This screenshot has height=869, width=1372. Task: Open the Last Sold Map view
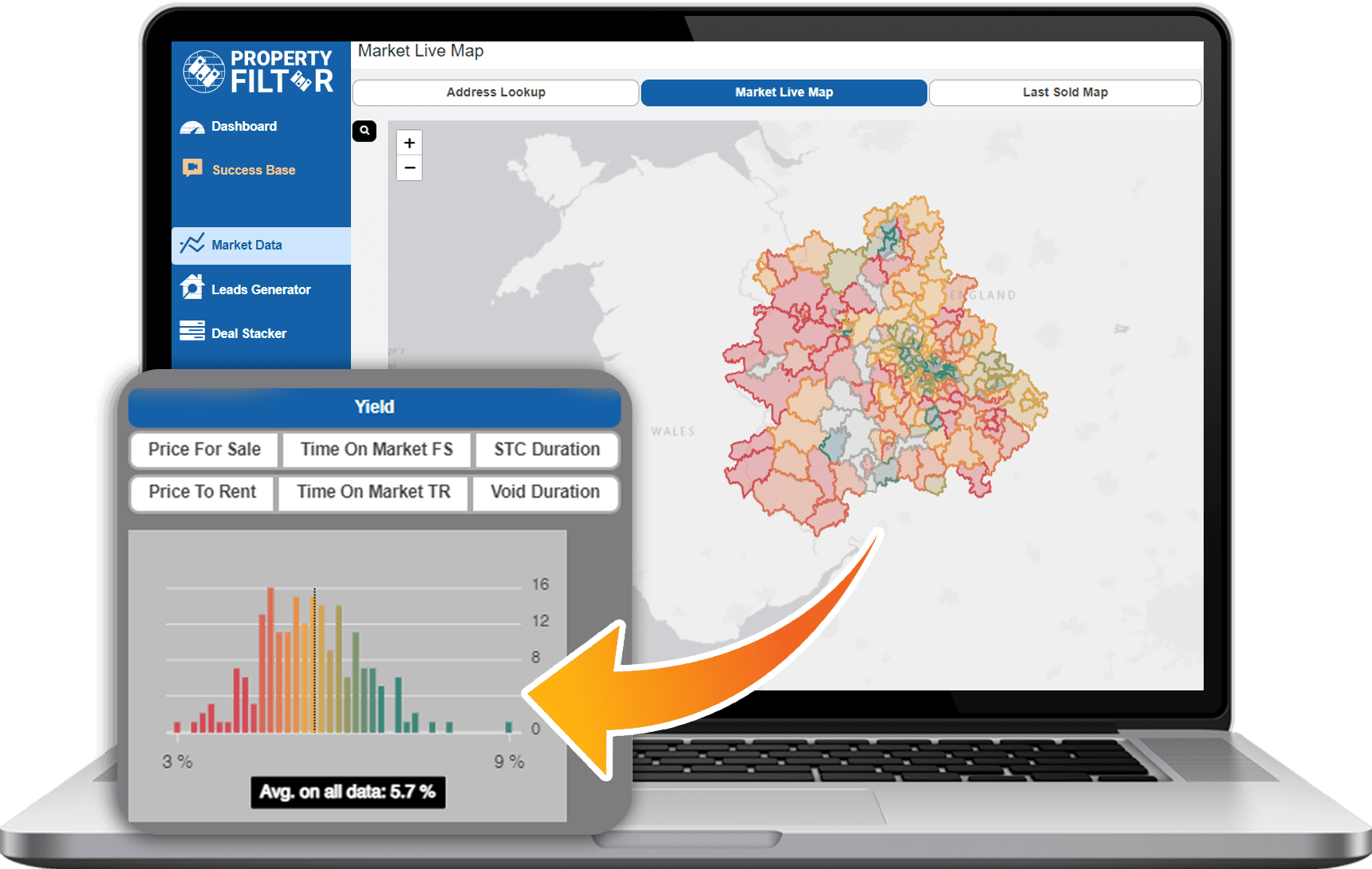[1065, 92]
